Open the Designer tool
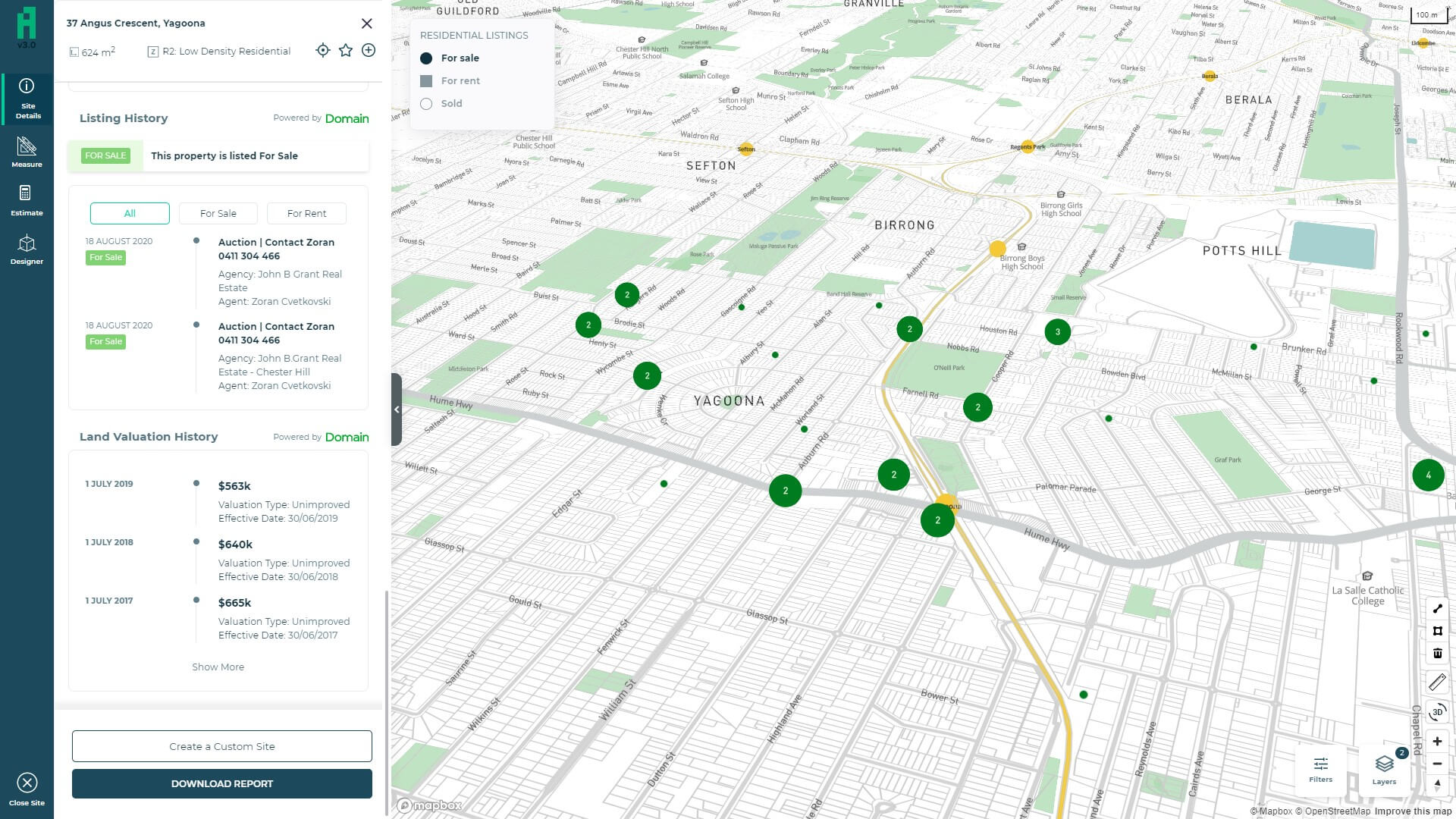Image resolution: width=1456 pixels, height=819 pixels. coord(27,249)
